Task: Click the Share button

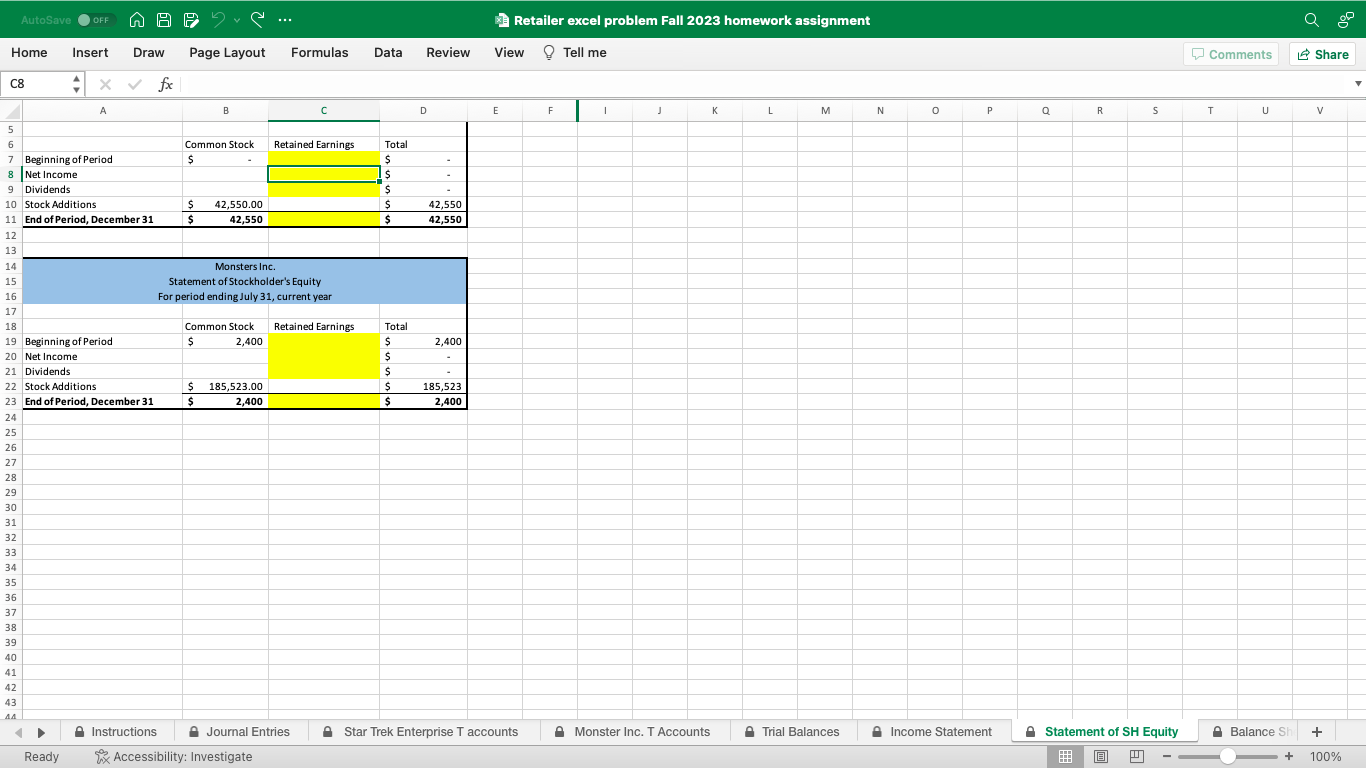Action: (1322, 54)
